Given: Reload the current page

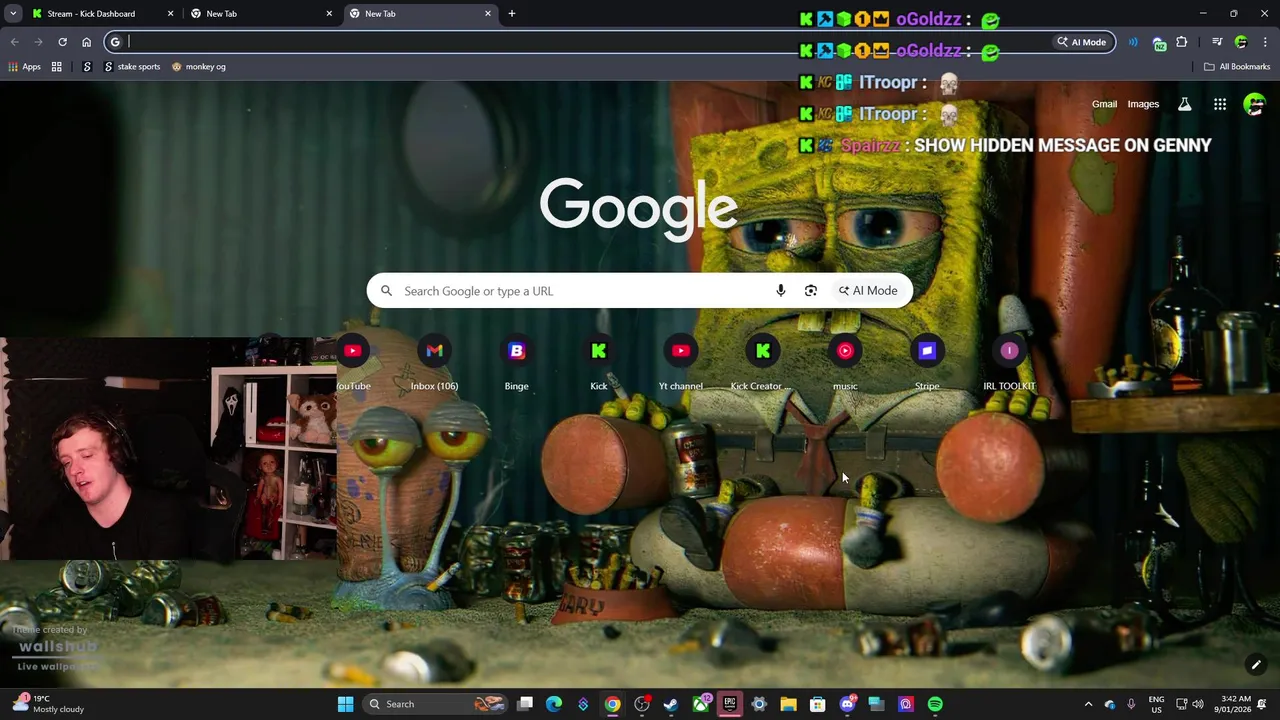Looking at the screenshot, I should point(62,42).
